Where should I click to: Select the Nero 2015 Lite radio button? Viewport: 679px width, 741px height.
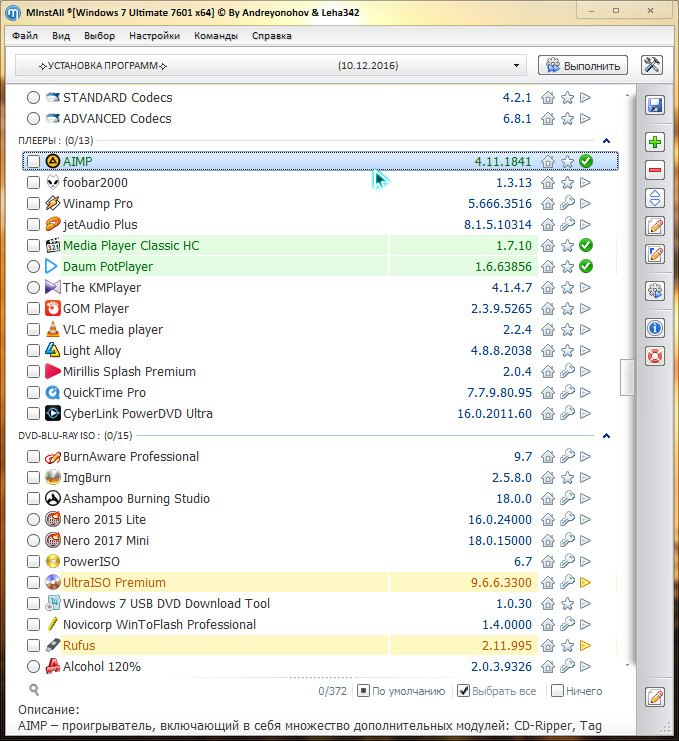coord(33,519)
